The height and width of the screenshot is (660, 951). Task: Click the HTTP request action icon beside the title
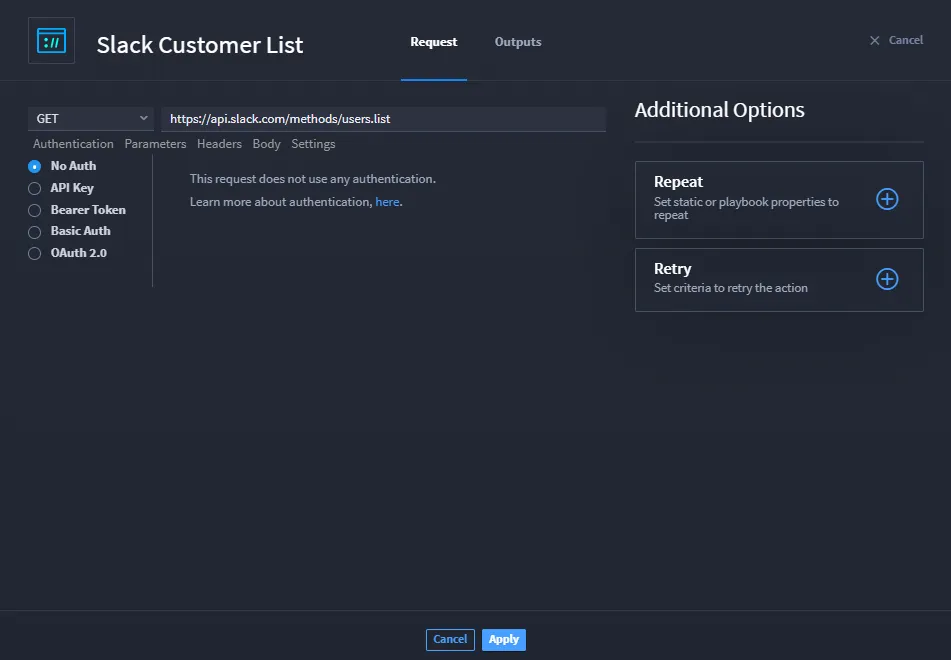point(52,41)
